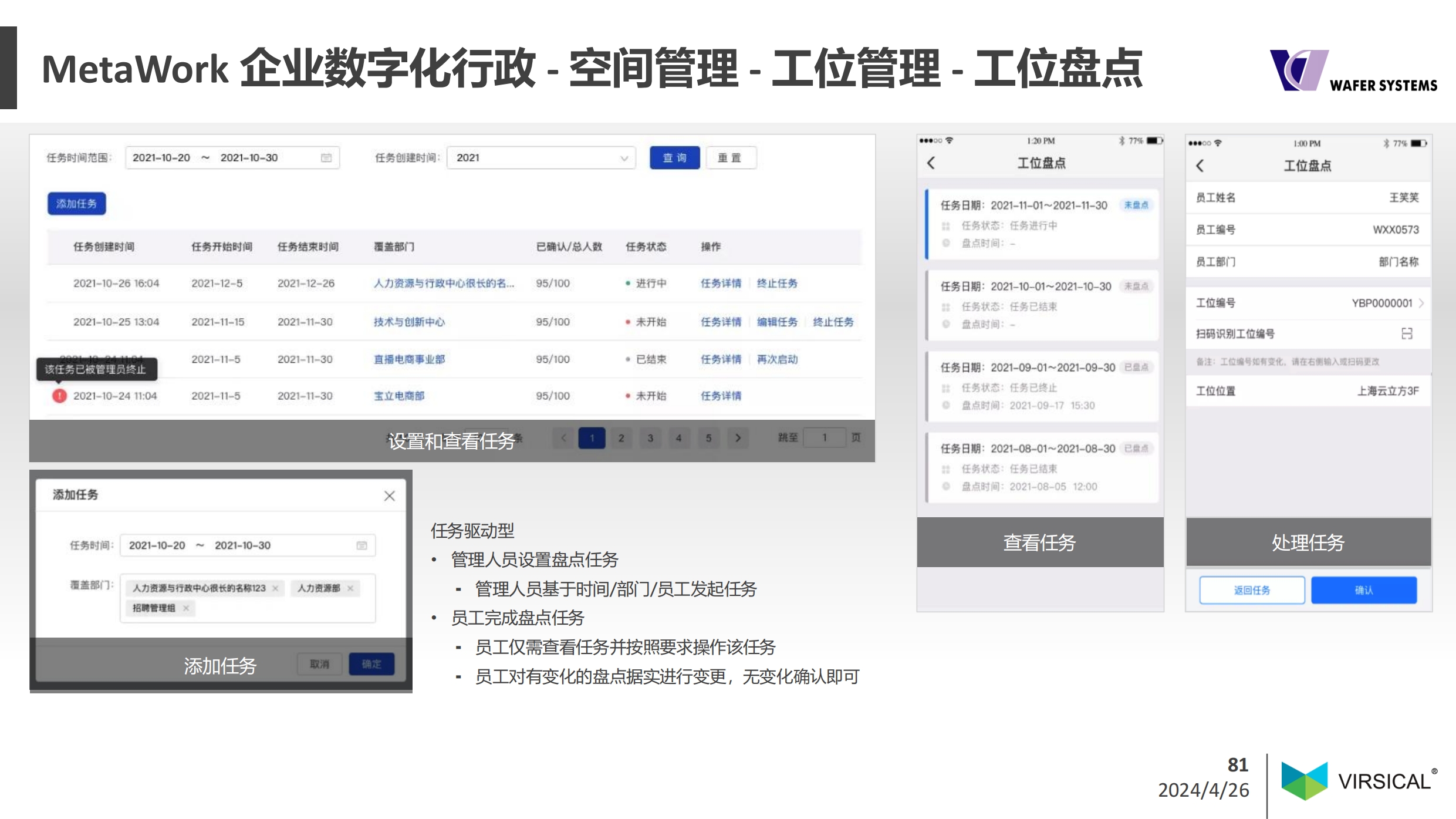The image size is (1456, 819).
Task: Click 再次启动 for 直播电商事业部 row
Action: [x=777, y=359]
